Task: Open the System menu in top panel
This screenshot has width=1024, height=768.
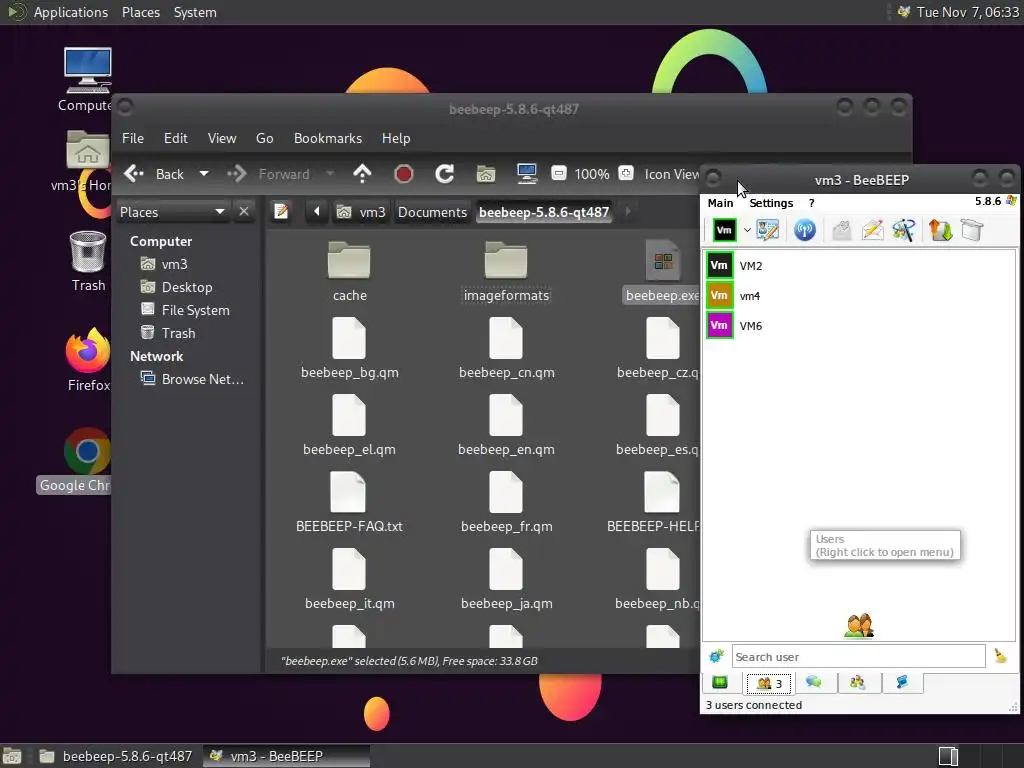Action: click(x=195, y=12)
